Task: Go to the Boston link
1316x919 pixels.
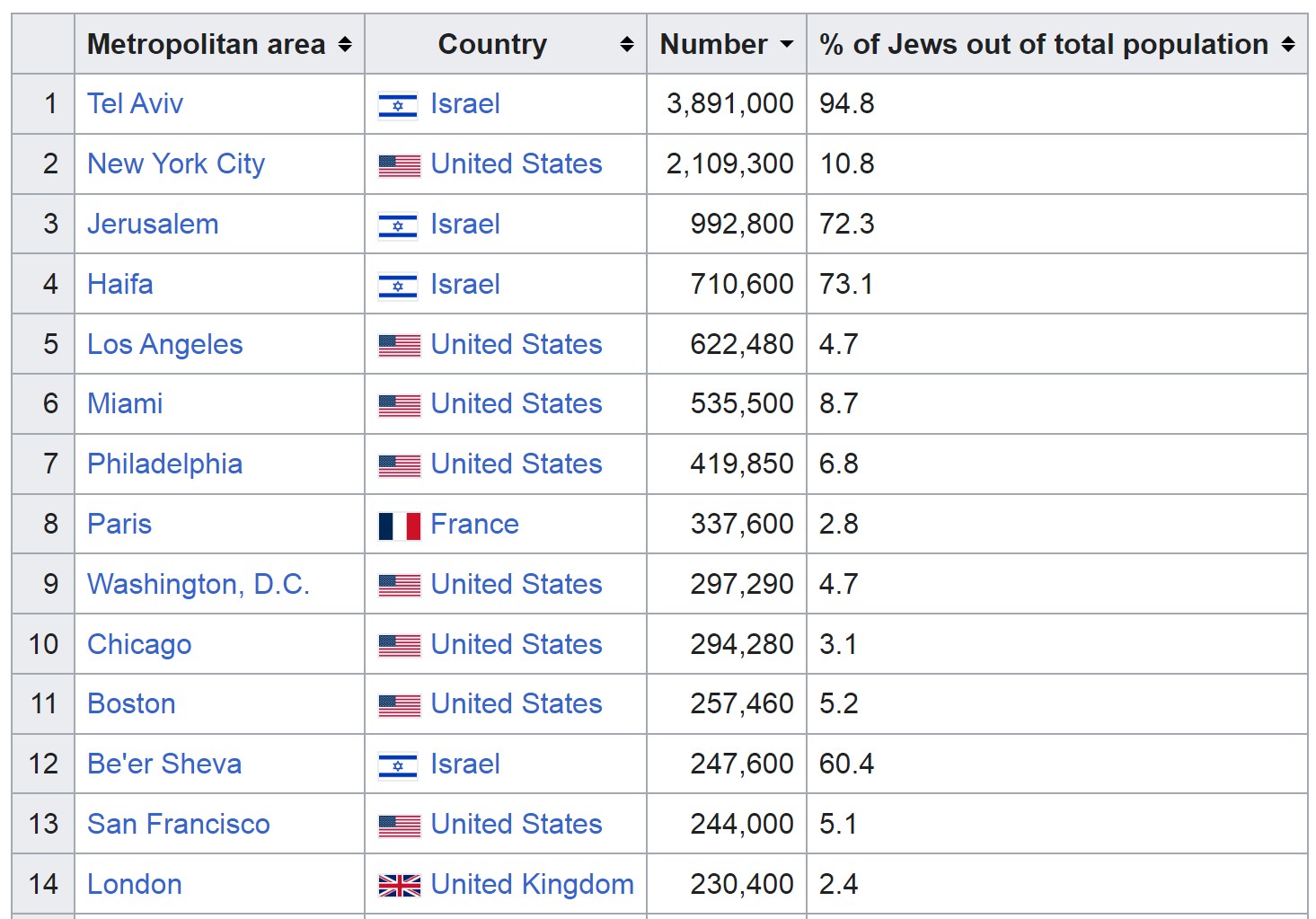Action: 131,703
